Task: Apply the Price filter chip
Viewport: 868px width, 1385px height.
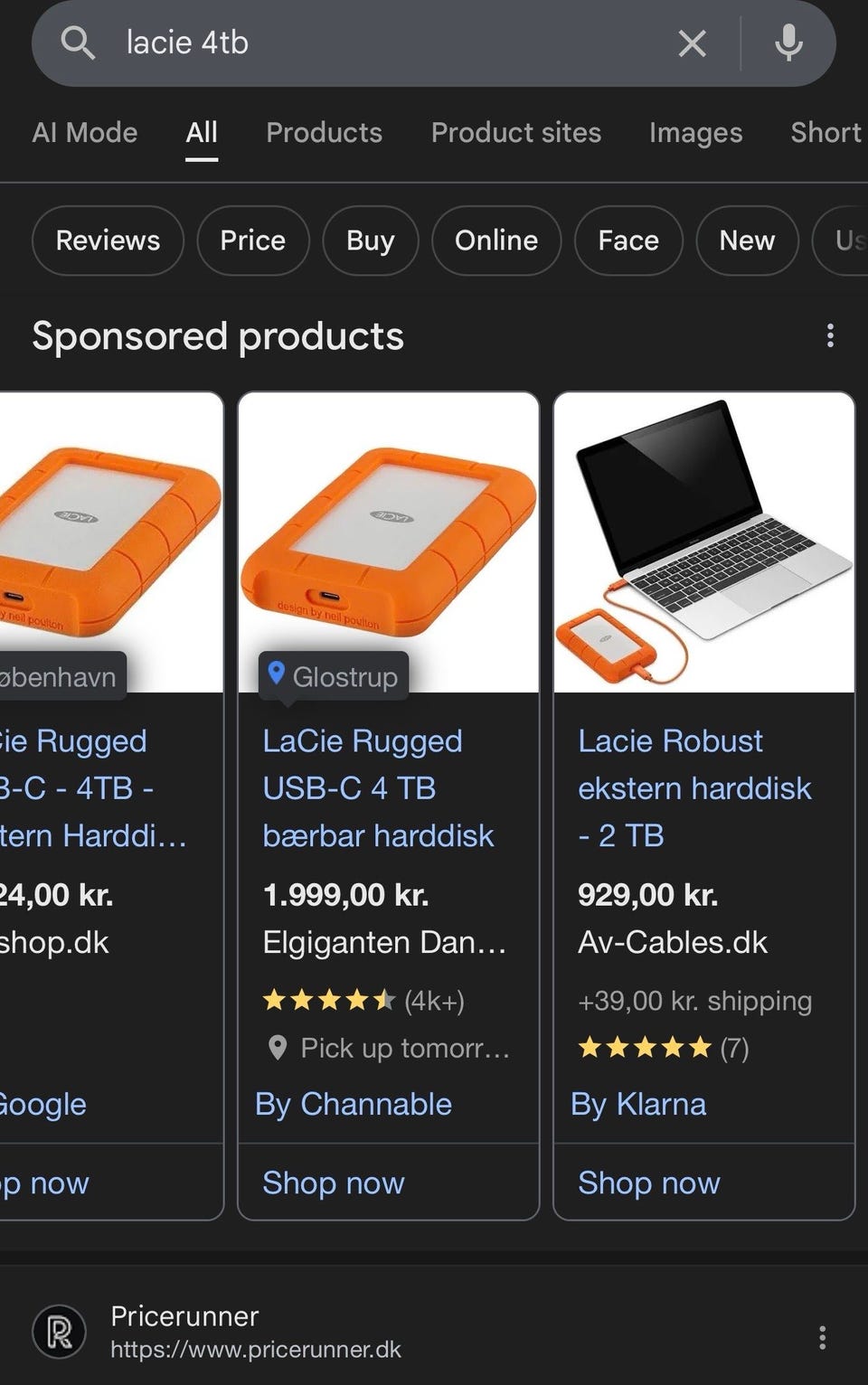Action: tap(252, 240)
